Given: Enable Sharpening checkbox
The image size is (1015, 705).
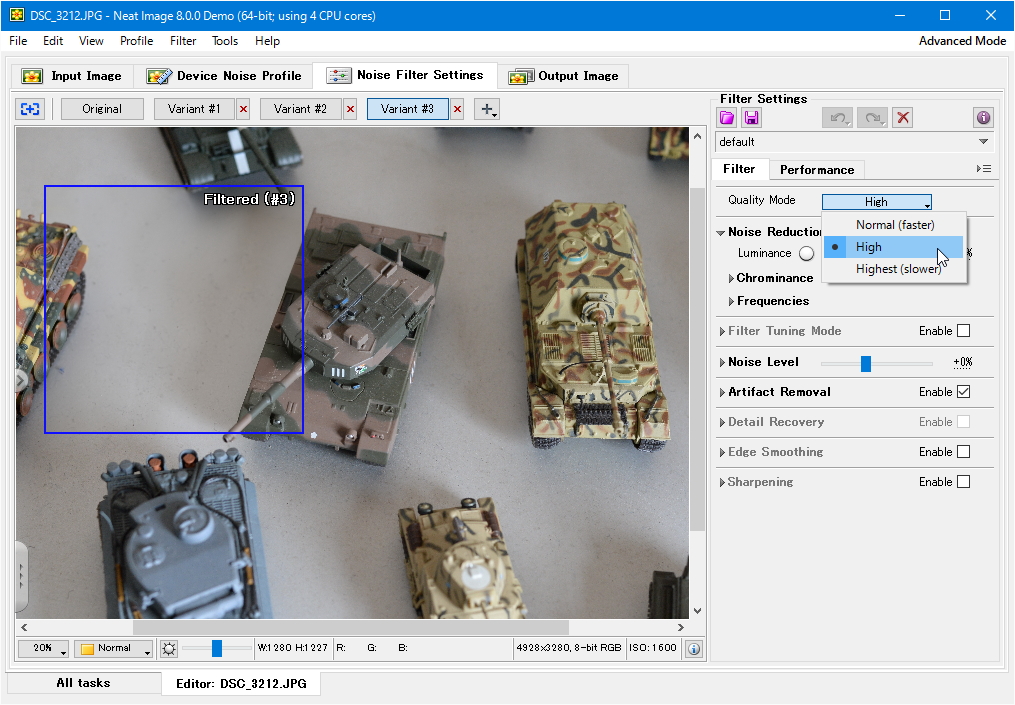Looking at the screenshot, I should [963, 482].
